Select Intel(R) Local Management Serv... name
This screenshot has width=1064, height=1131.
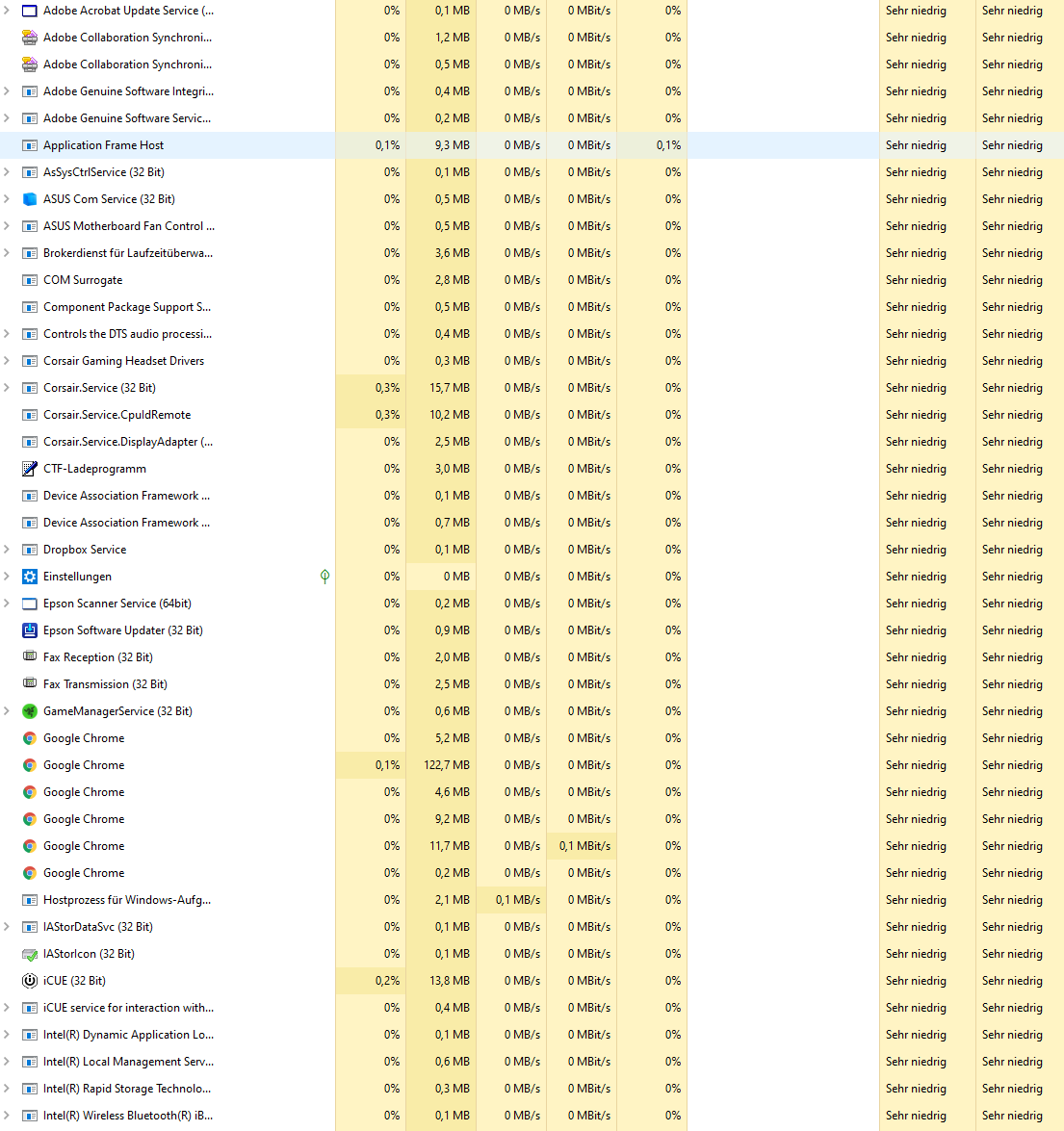pyautogui.click(x=128, y=1062)
